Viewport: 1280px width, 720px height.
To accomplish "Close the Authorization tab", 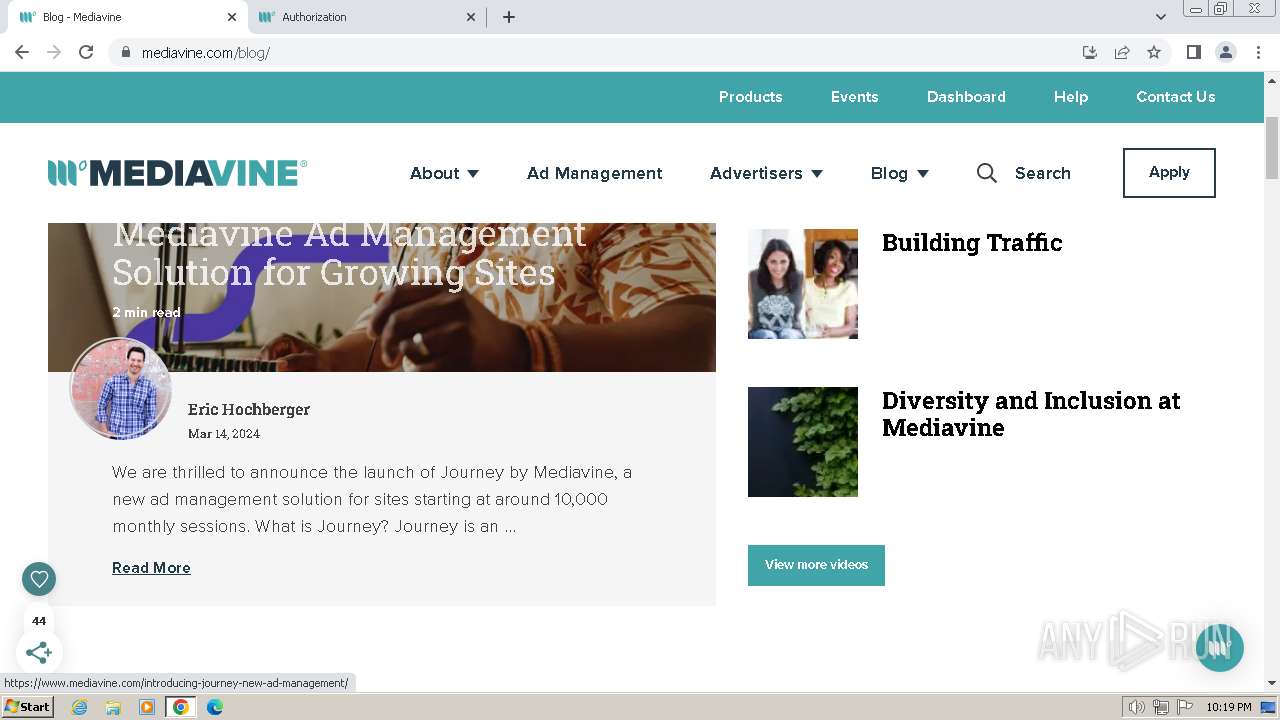I will click(472, 17).
